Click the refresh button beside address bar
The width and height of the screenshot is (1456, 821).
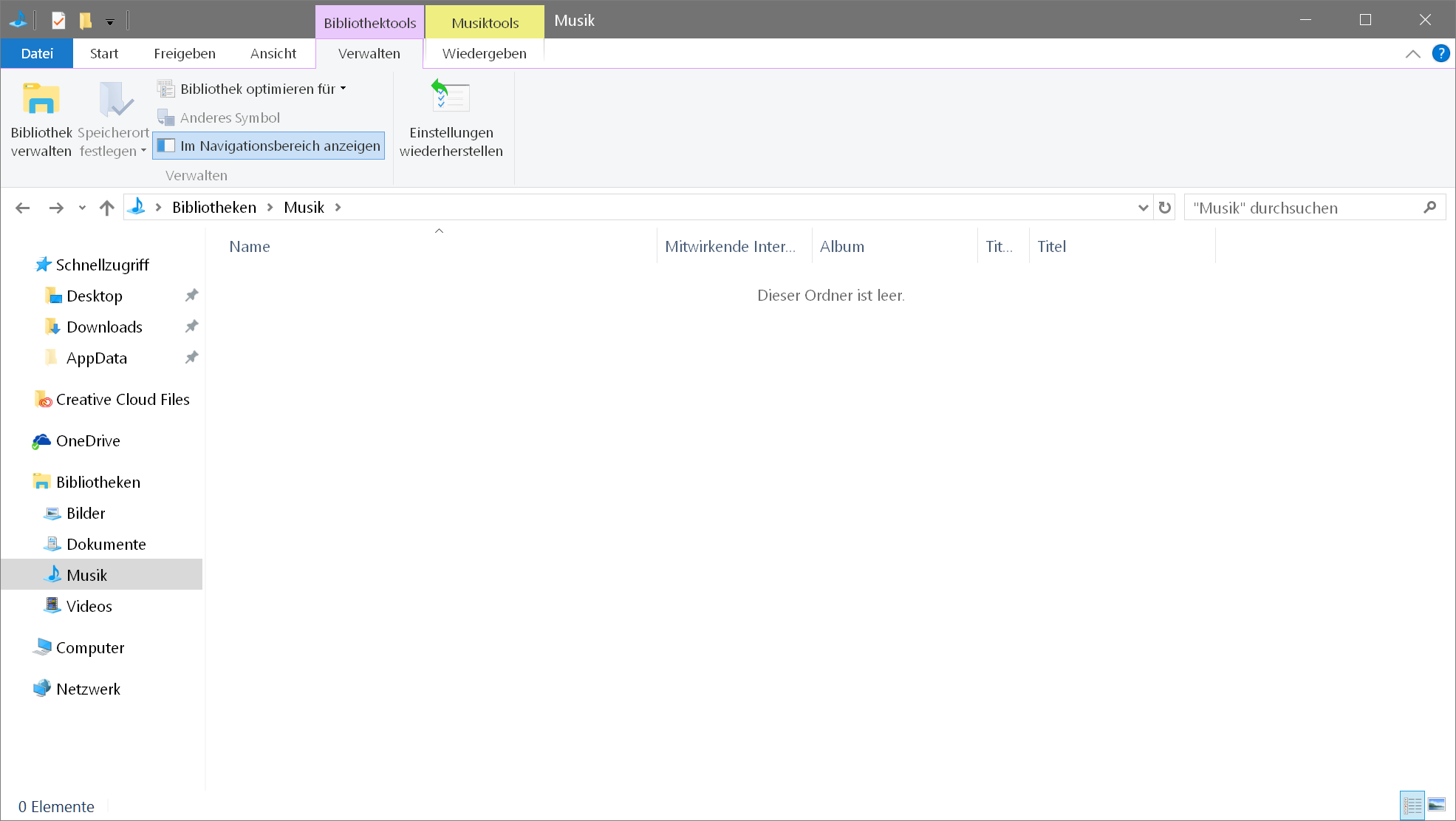(x=1165, y=208)
